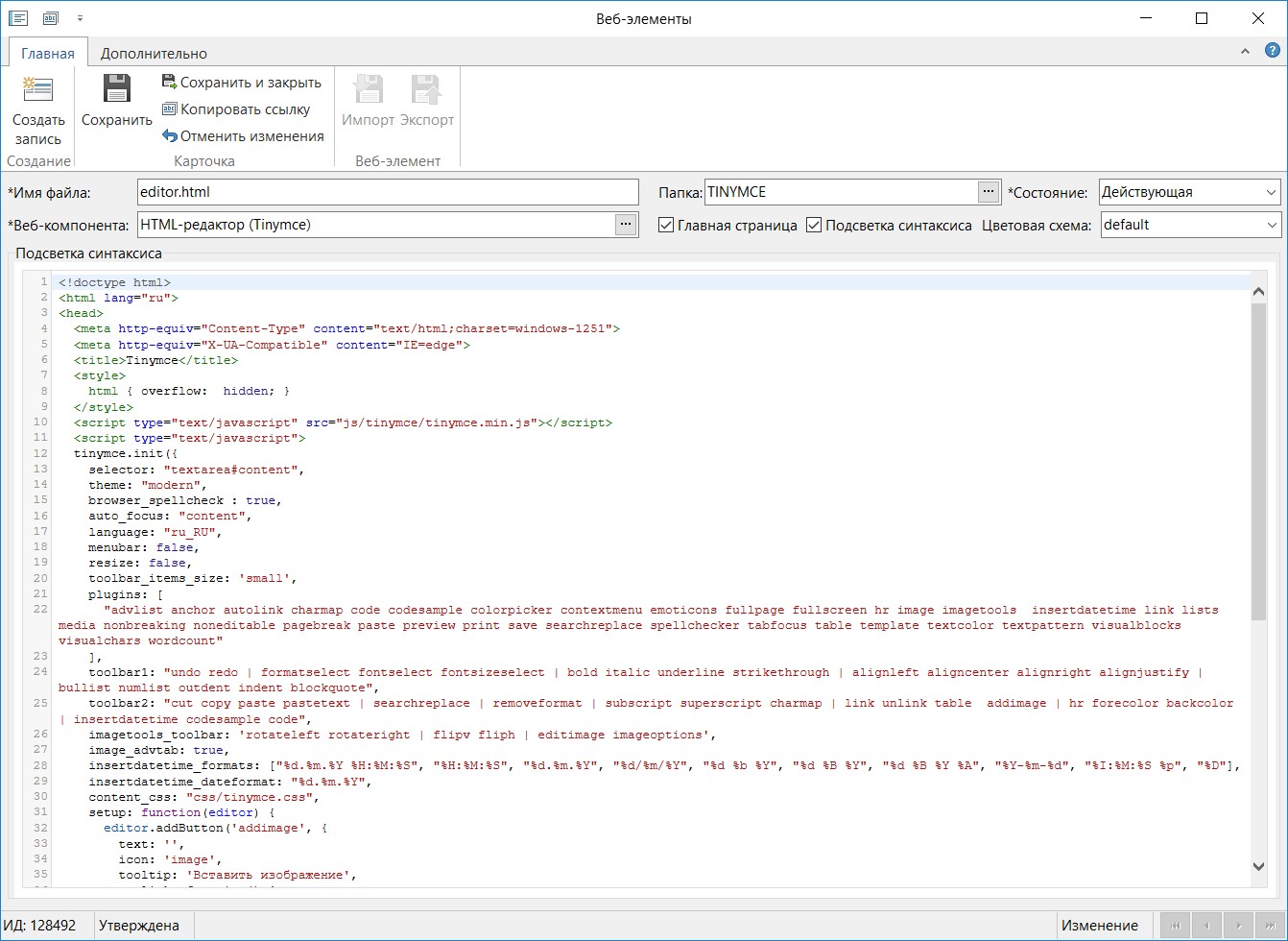Click the theme: "modern" code line
The width and height of the screenshot is (1288, 941).
click(148, 485)
